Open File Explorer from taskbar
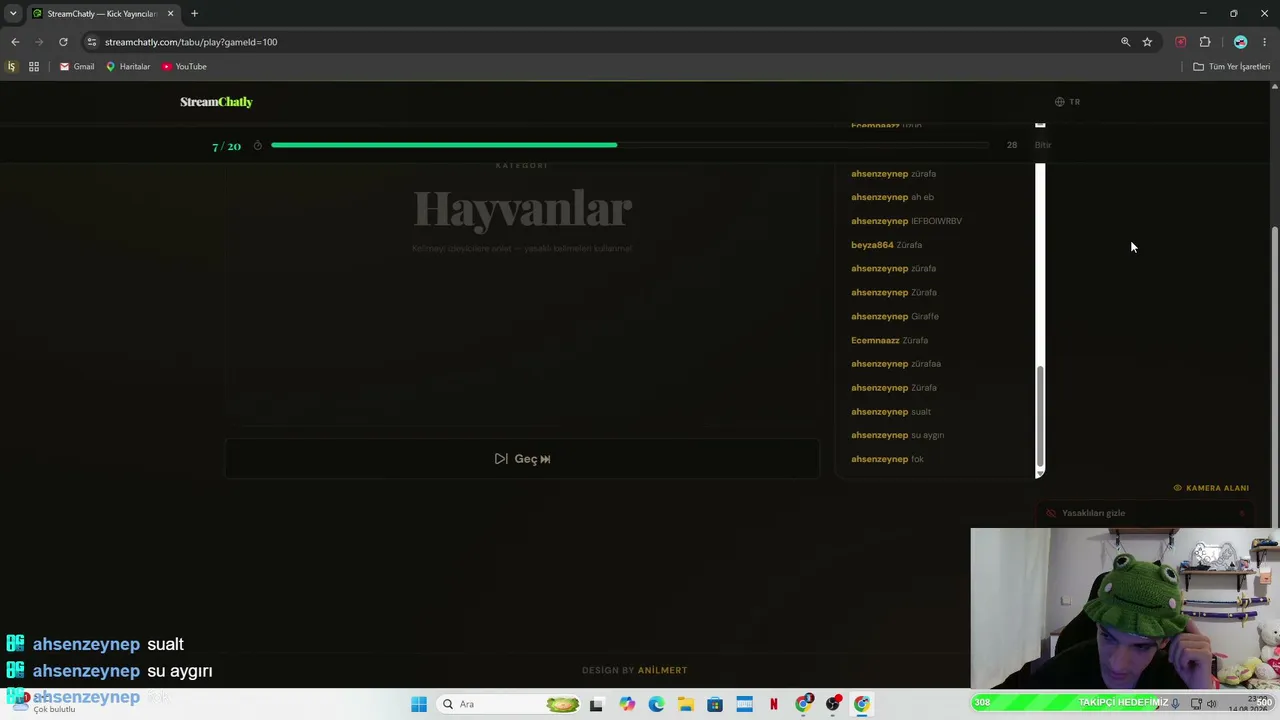1280x720 pixels. [686, 704]
